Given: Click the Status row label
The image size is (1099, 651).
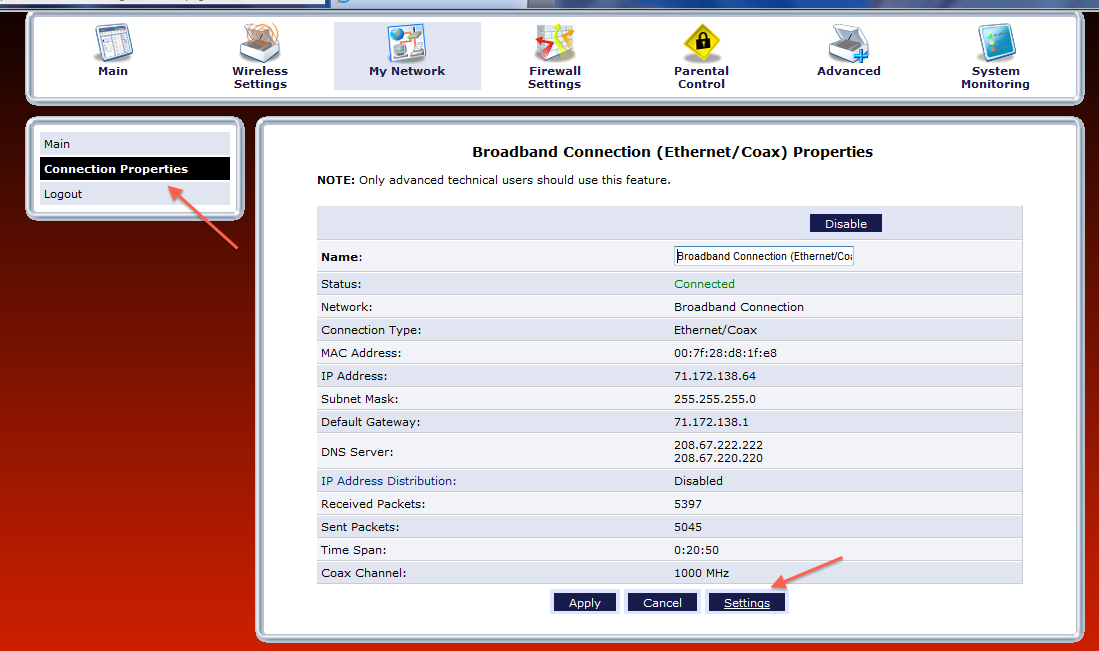Looking at the screenshot, I should pyautogui.click(x=341, y=284).
